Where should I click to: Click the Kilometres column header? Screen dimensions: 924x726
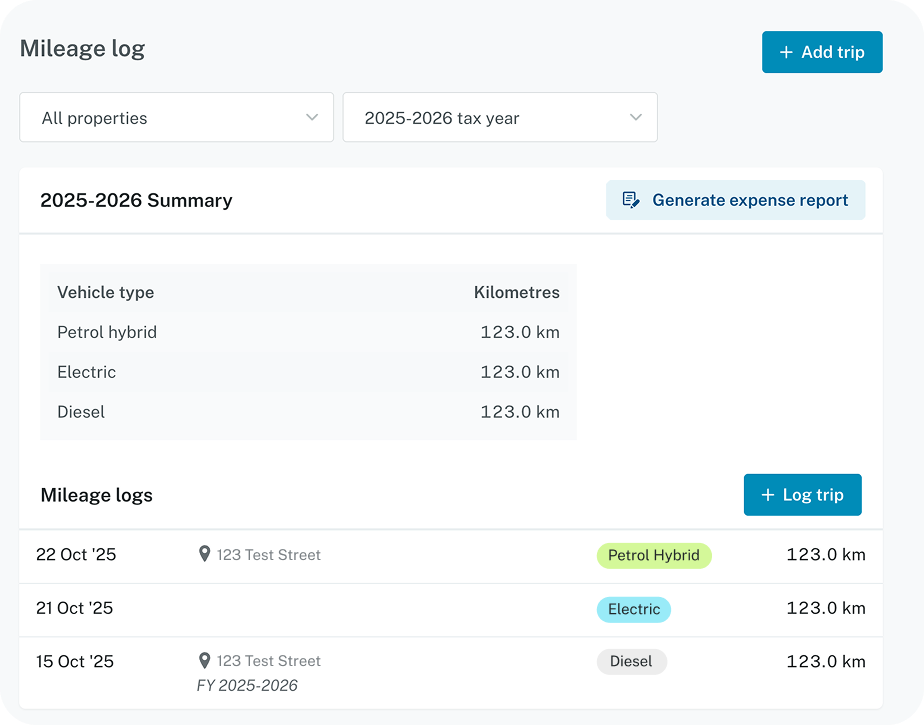click(516, 292)
